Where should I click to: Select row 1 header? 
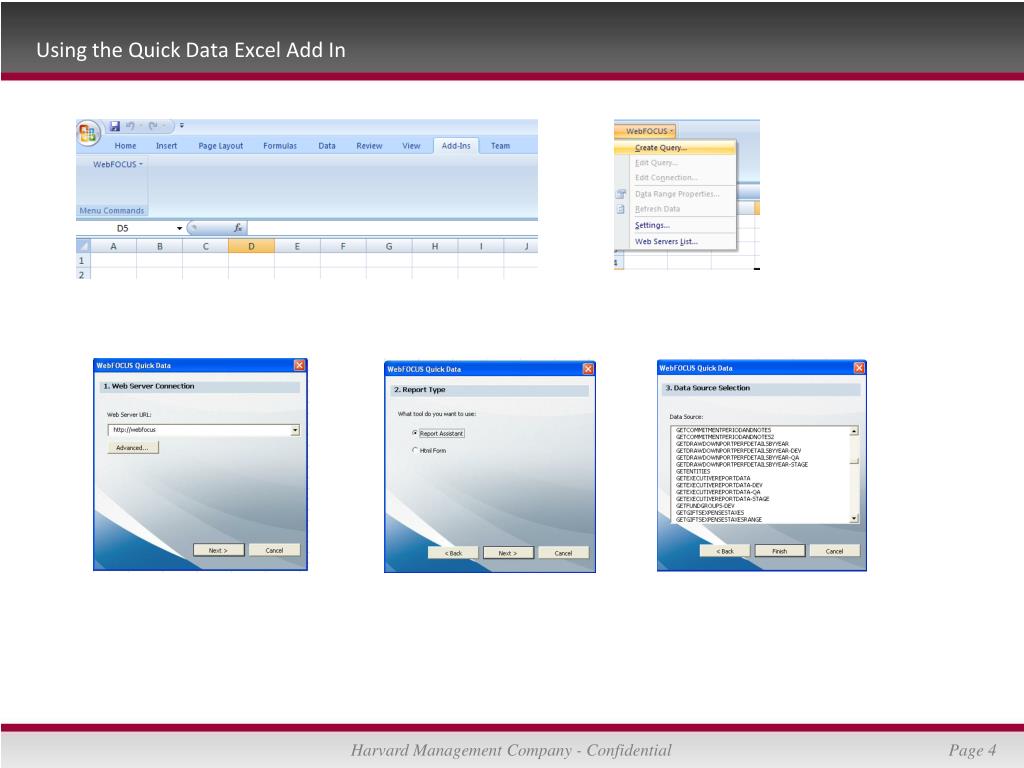pos(82,261)
